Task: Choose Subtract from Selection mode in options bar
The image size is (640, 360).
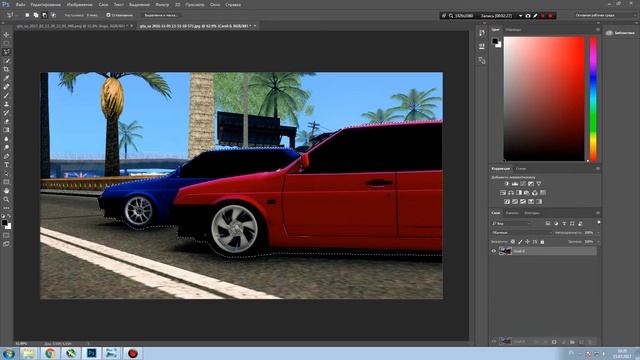Action: (x=44, y=15)
